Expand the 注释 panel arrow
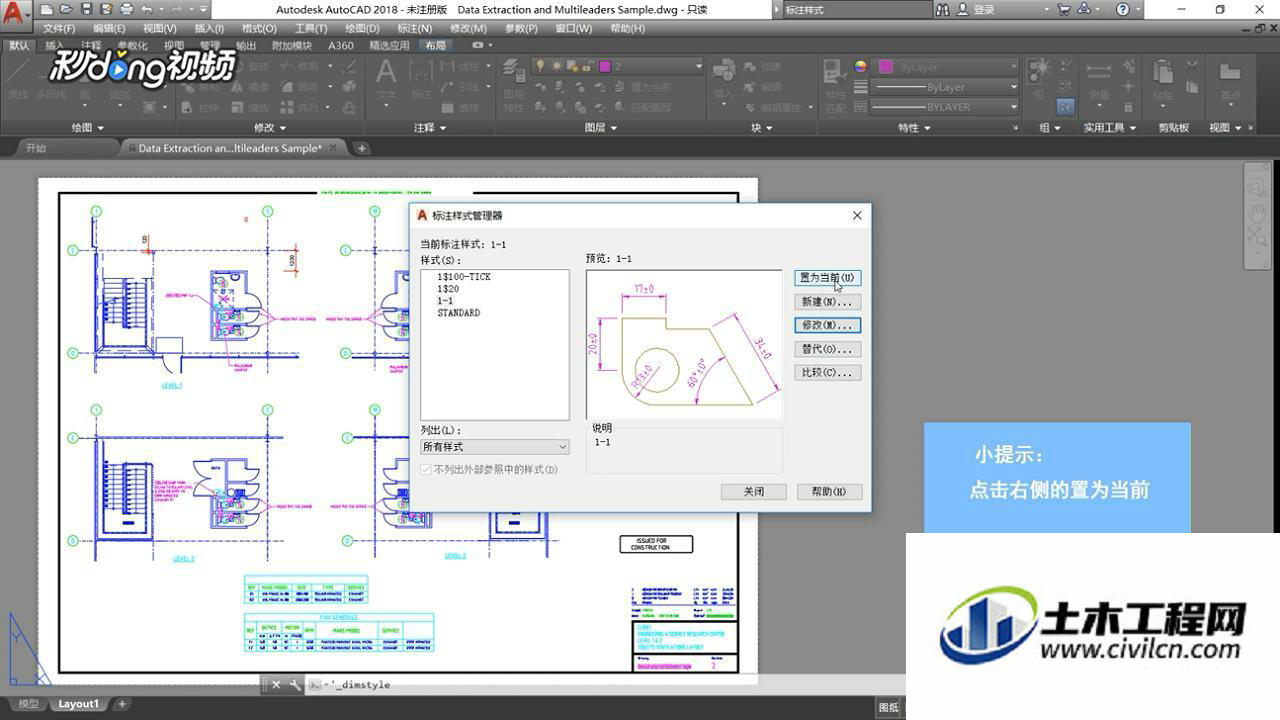Viewport: 1280px width, 720px height. pyautogui.click(x=442, y=128)
